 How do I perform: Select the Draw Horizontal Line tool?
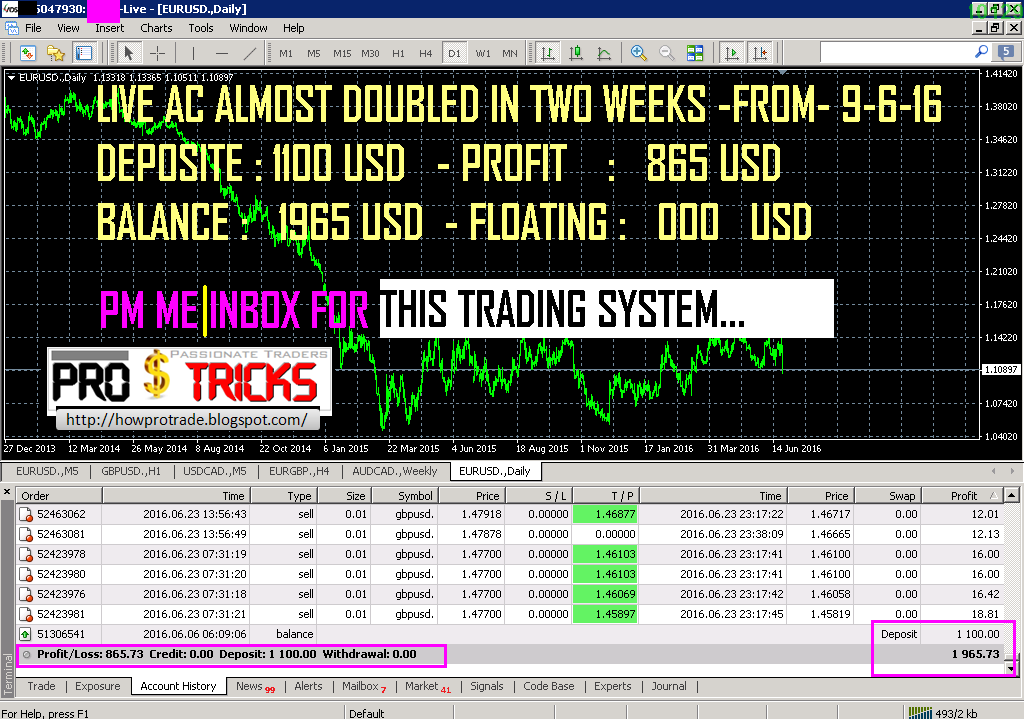click(x=223, y=54)
